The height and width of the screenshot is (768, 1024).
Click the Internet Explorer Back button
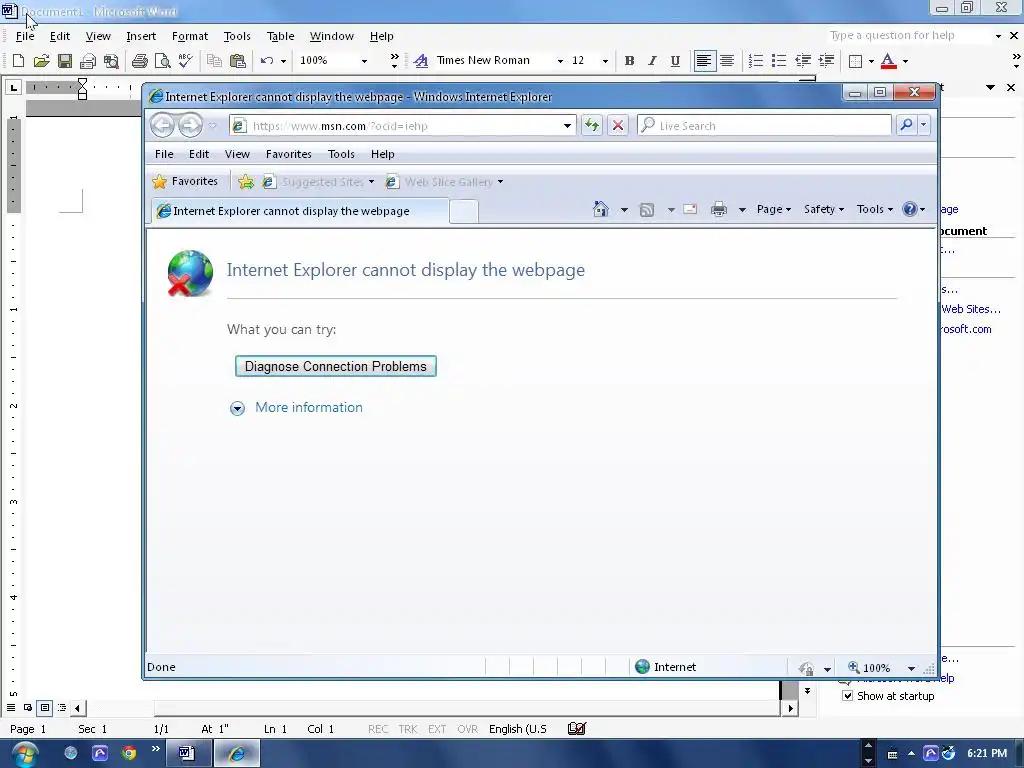[x=162, y=125]
